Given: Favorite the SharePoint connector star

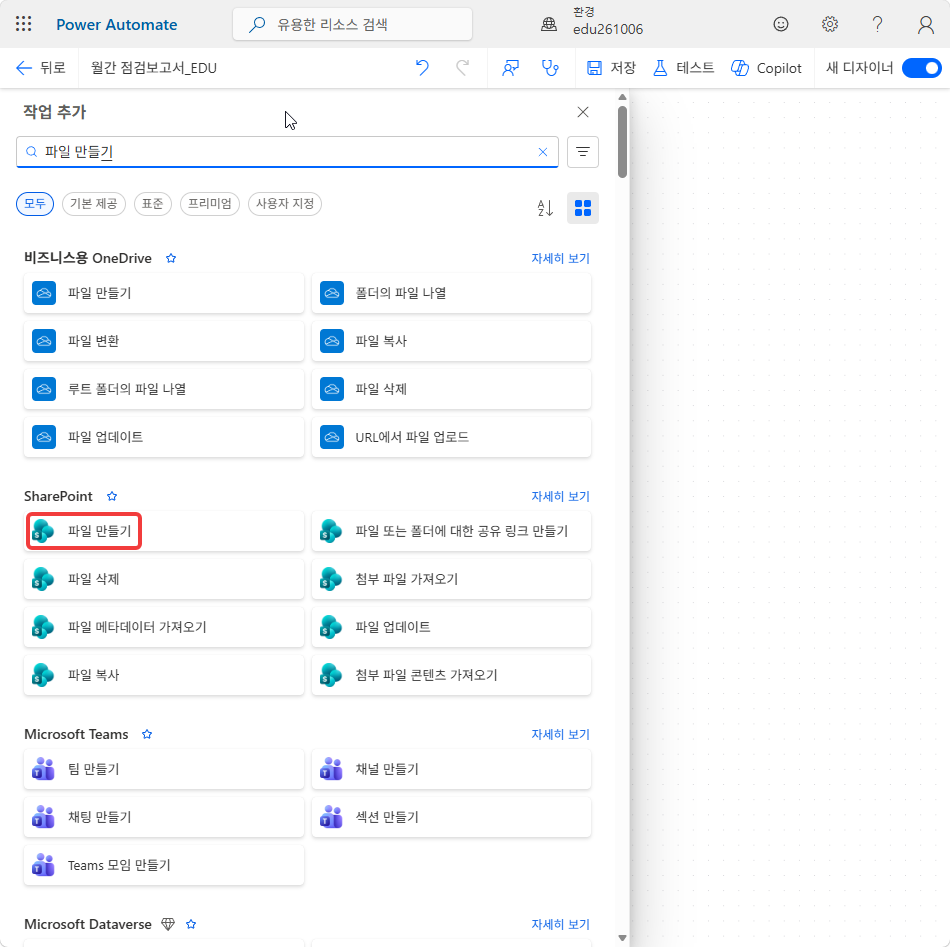Looking at the screenshot, I should coord(112,496).
